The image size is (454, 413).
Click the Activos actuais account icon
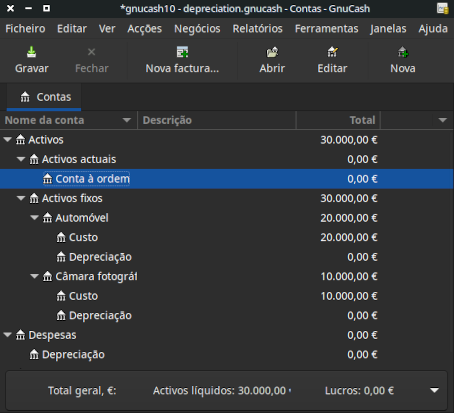pos(34,159)
